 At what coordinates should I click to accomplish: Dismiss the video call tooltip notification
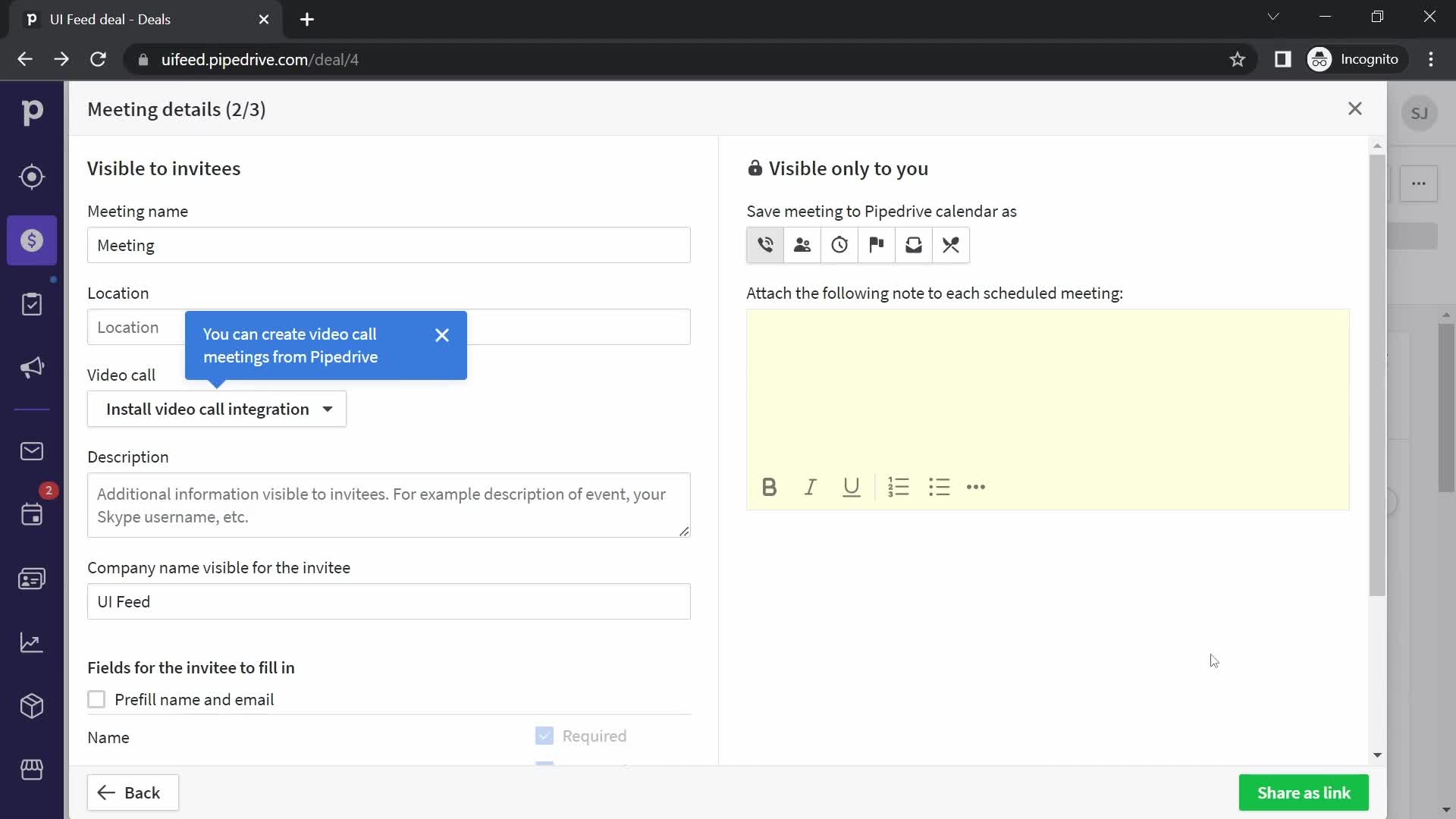442,335
